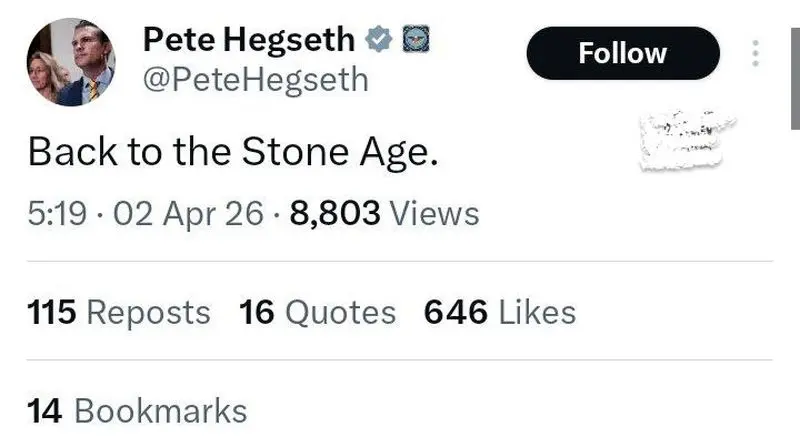Select the "Back to the Stone Age." post text

234,153
